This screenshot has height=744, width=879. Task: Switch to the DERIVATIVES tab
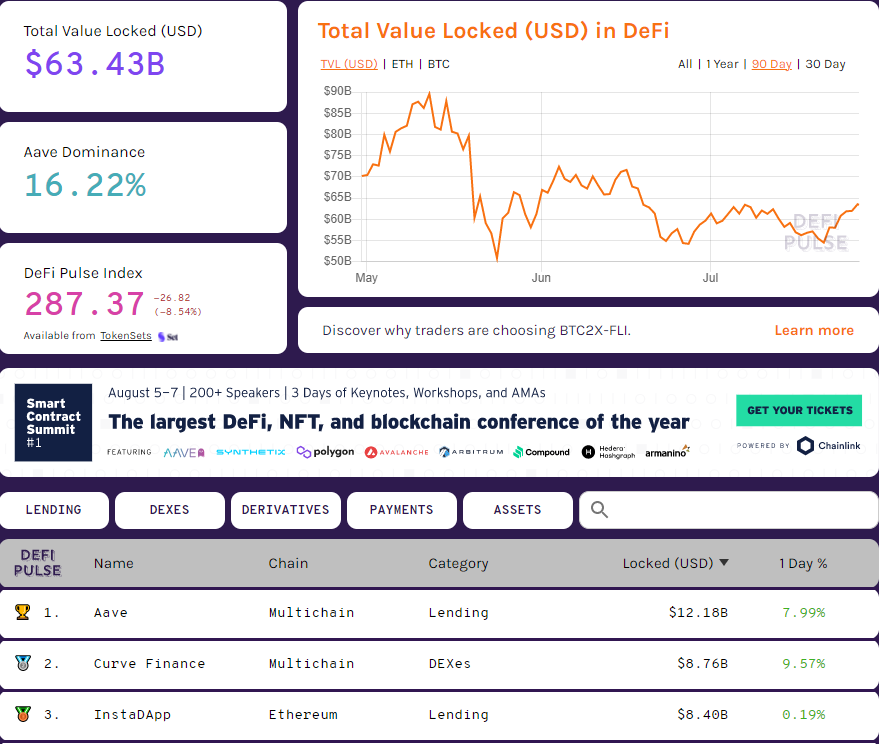(285, 510)
